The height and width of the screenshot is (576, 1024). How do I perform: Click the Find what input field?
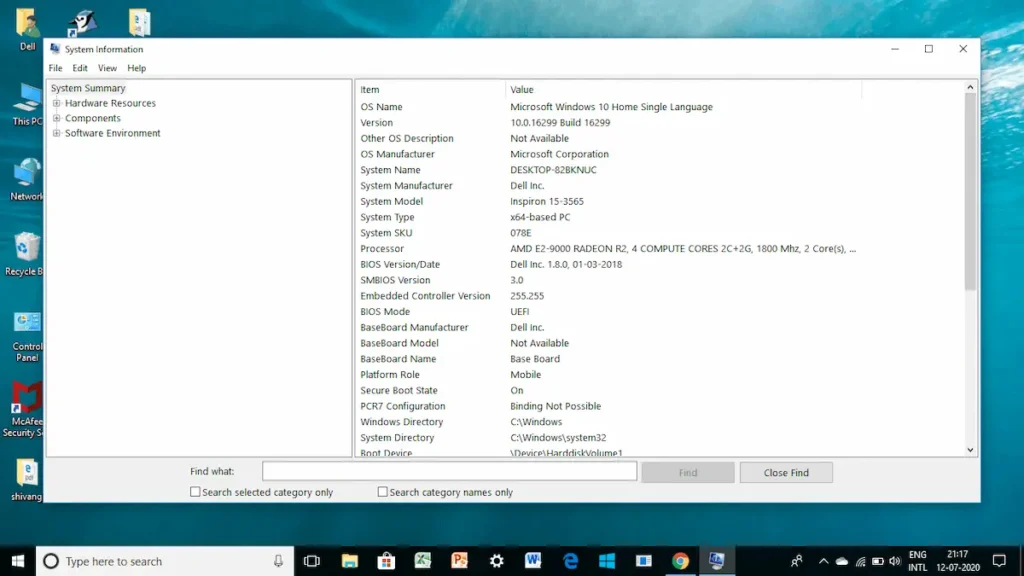[x=449, y=472]
